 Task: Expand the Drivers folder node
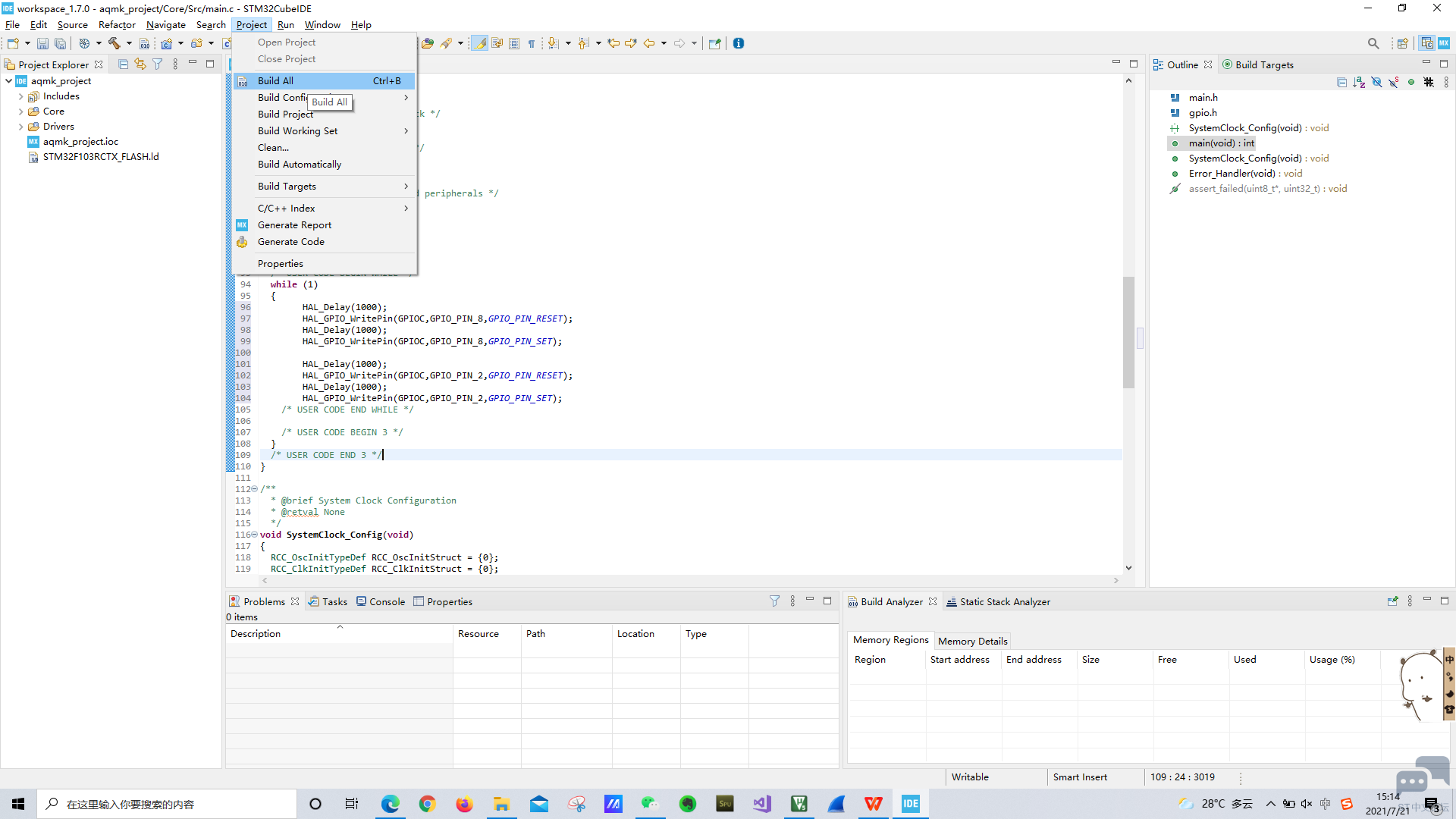(20, 127)
